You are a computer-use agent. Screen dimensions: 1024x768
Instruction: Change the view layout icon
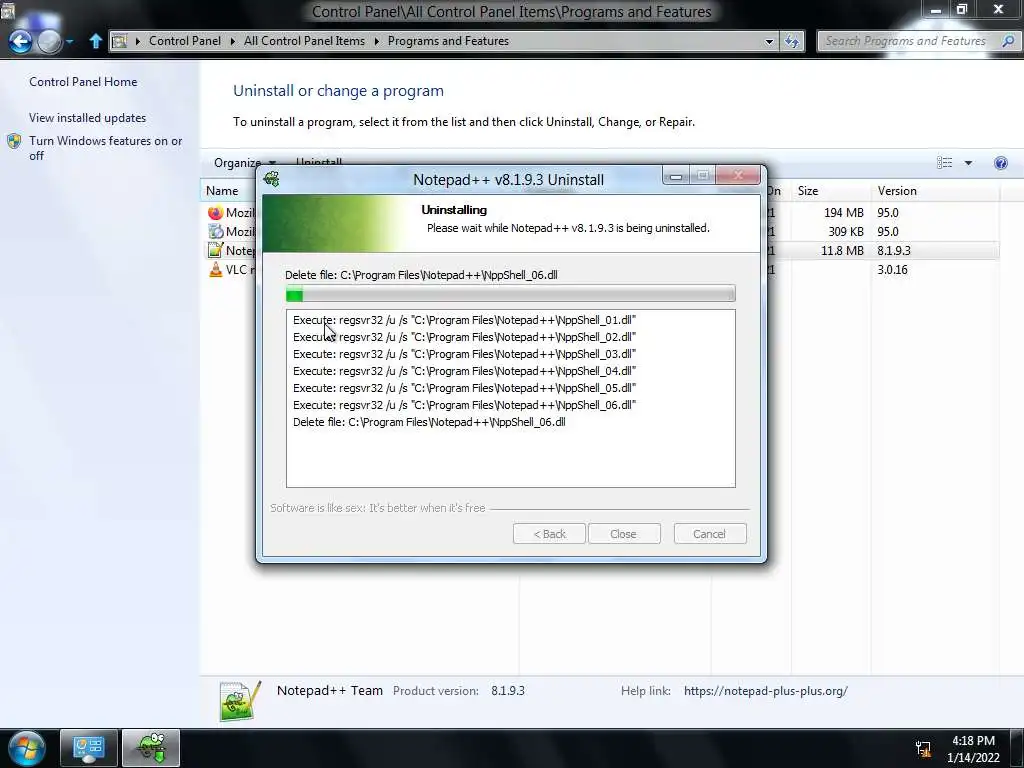944,163
